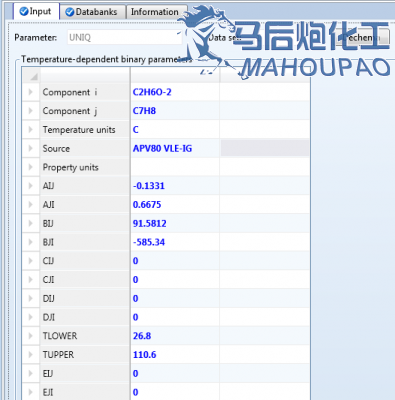Select the C7H8 component cell

coord(175,111)
